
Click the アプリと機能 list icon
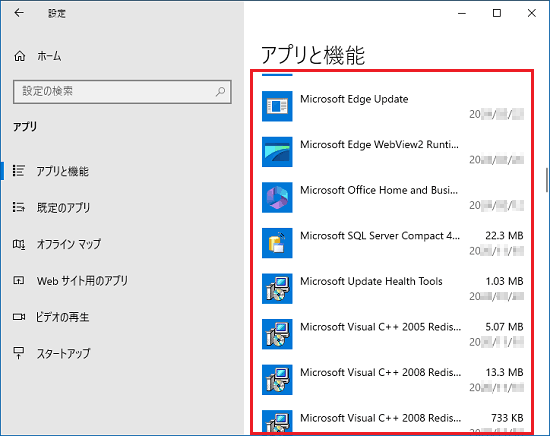19,171
